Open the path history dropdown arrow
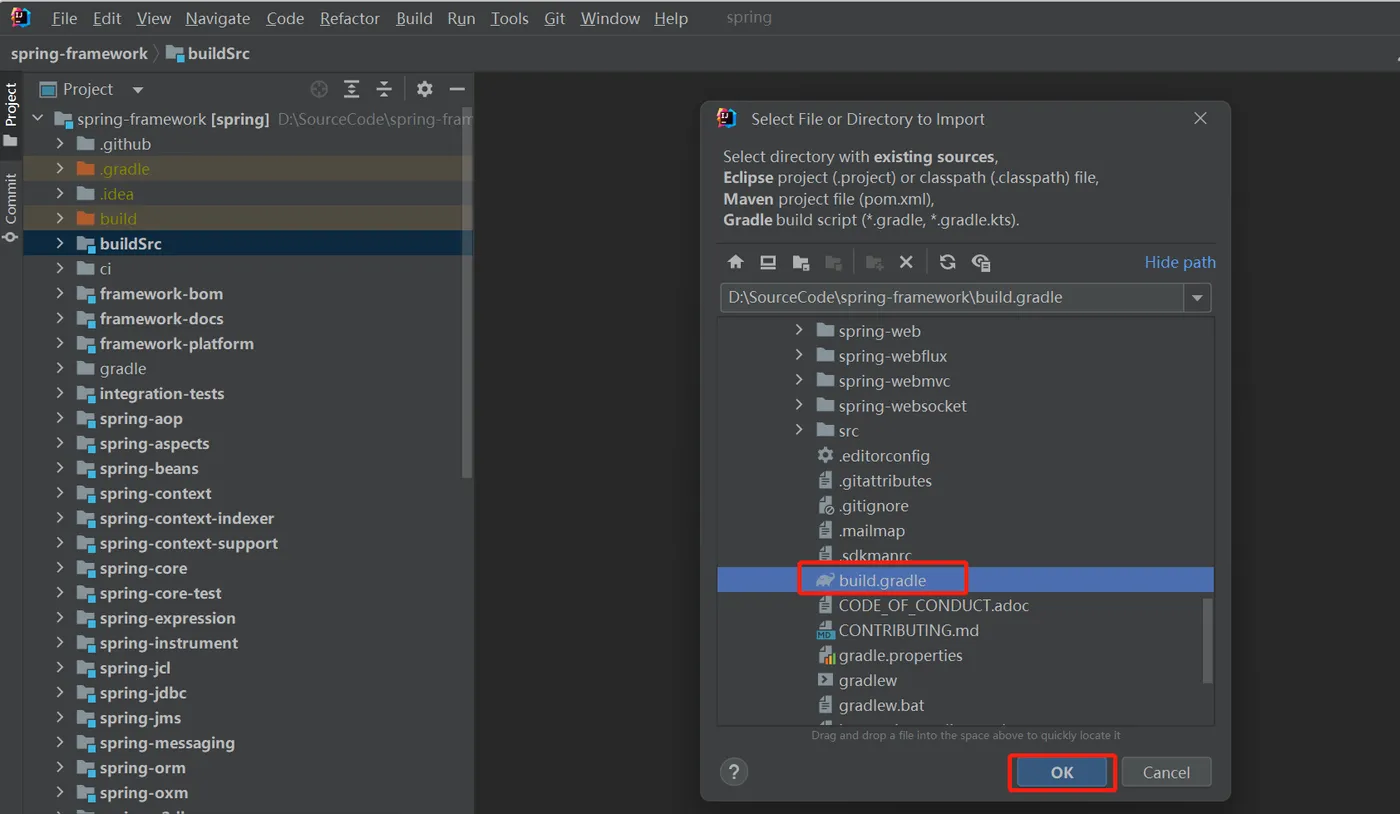 tap(1197, 297)
